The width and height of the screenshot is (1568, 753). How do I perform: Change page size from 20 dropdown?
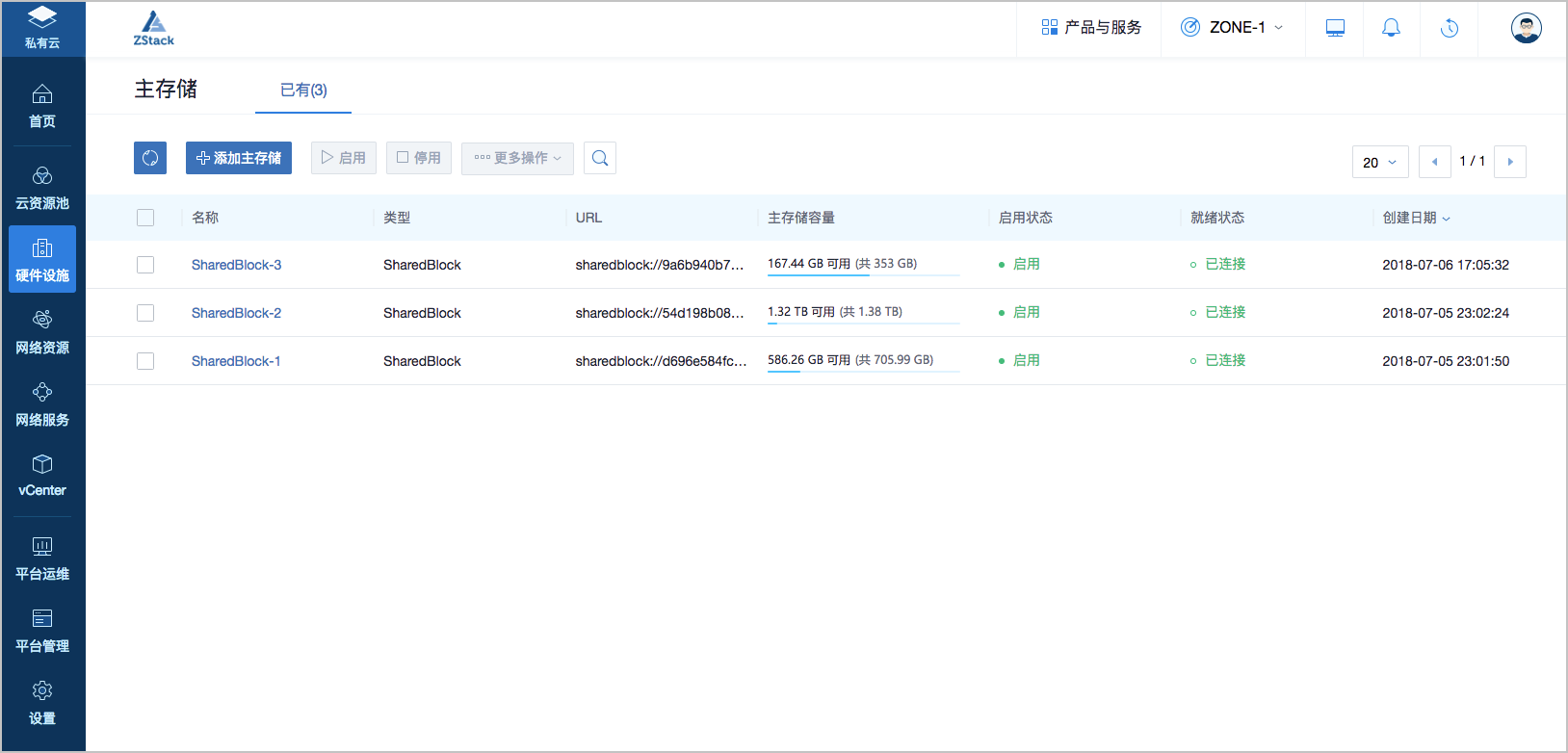click(1380, 162)
